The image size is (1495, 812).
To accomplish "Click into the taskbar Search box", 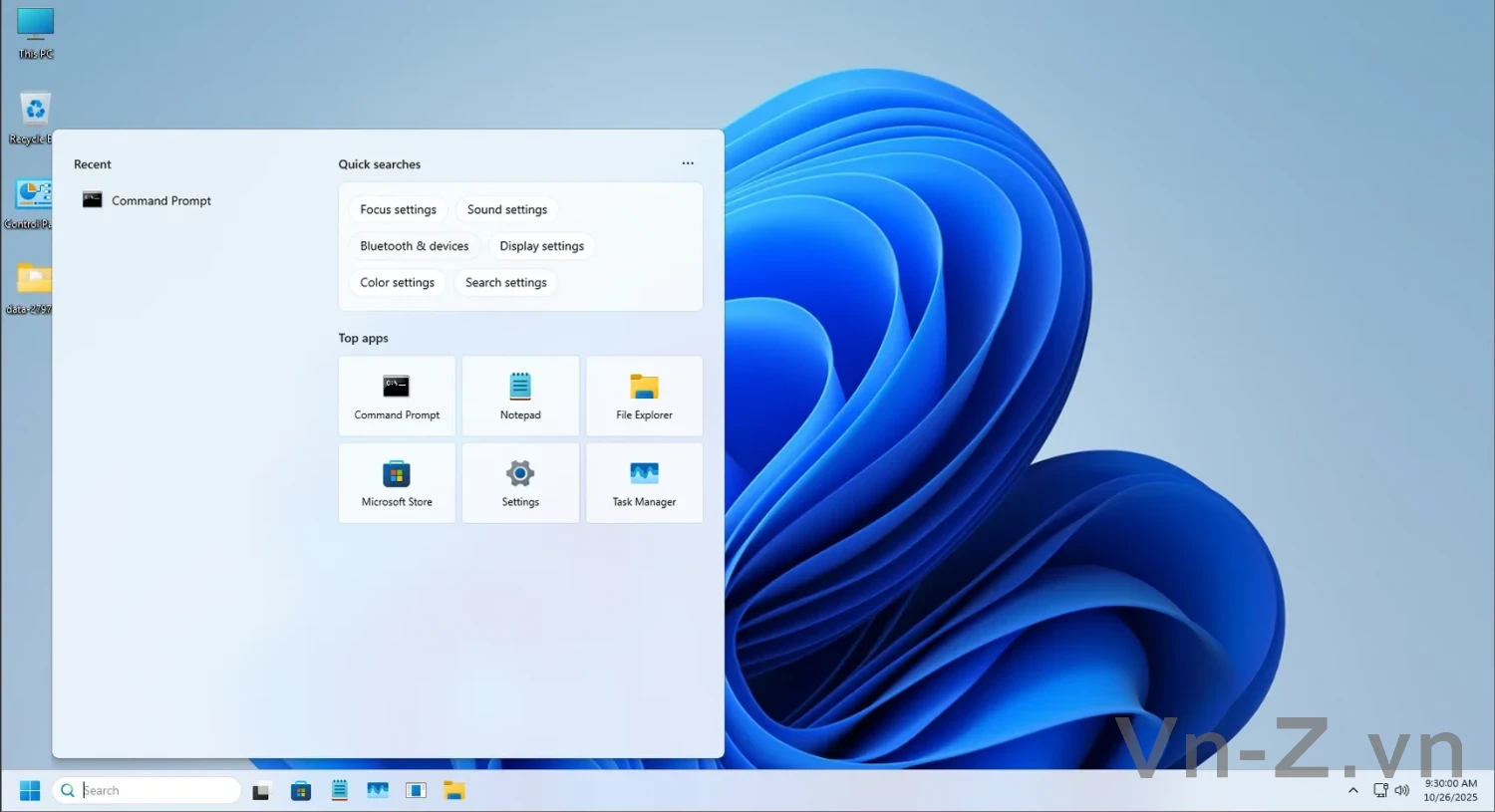I will [157, 790].
